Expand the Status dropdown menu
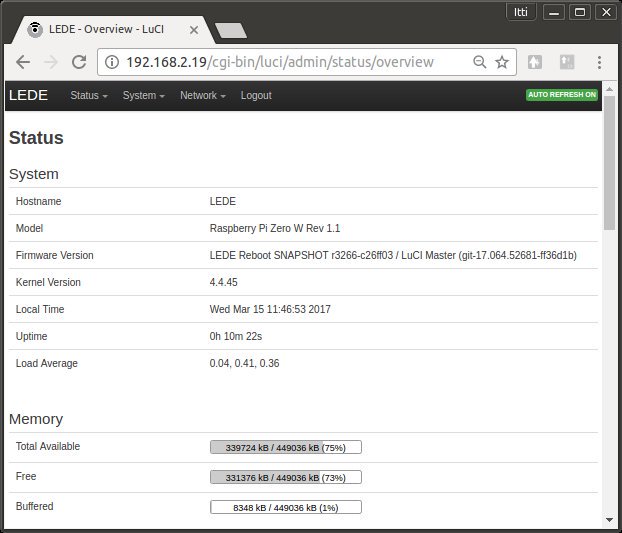Image resolution: width=622 pixels, height=533 pixels. click(x=89, y=96)
